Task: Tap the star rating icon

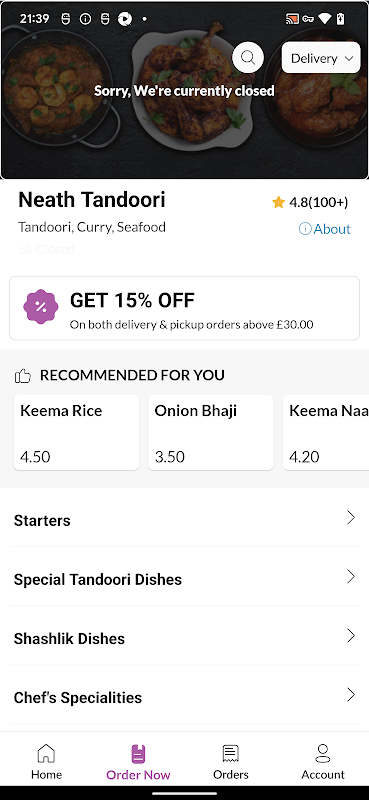Action: click(278, 203)
